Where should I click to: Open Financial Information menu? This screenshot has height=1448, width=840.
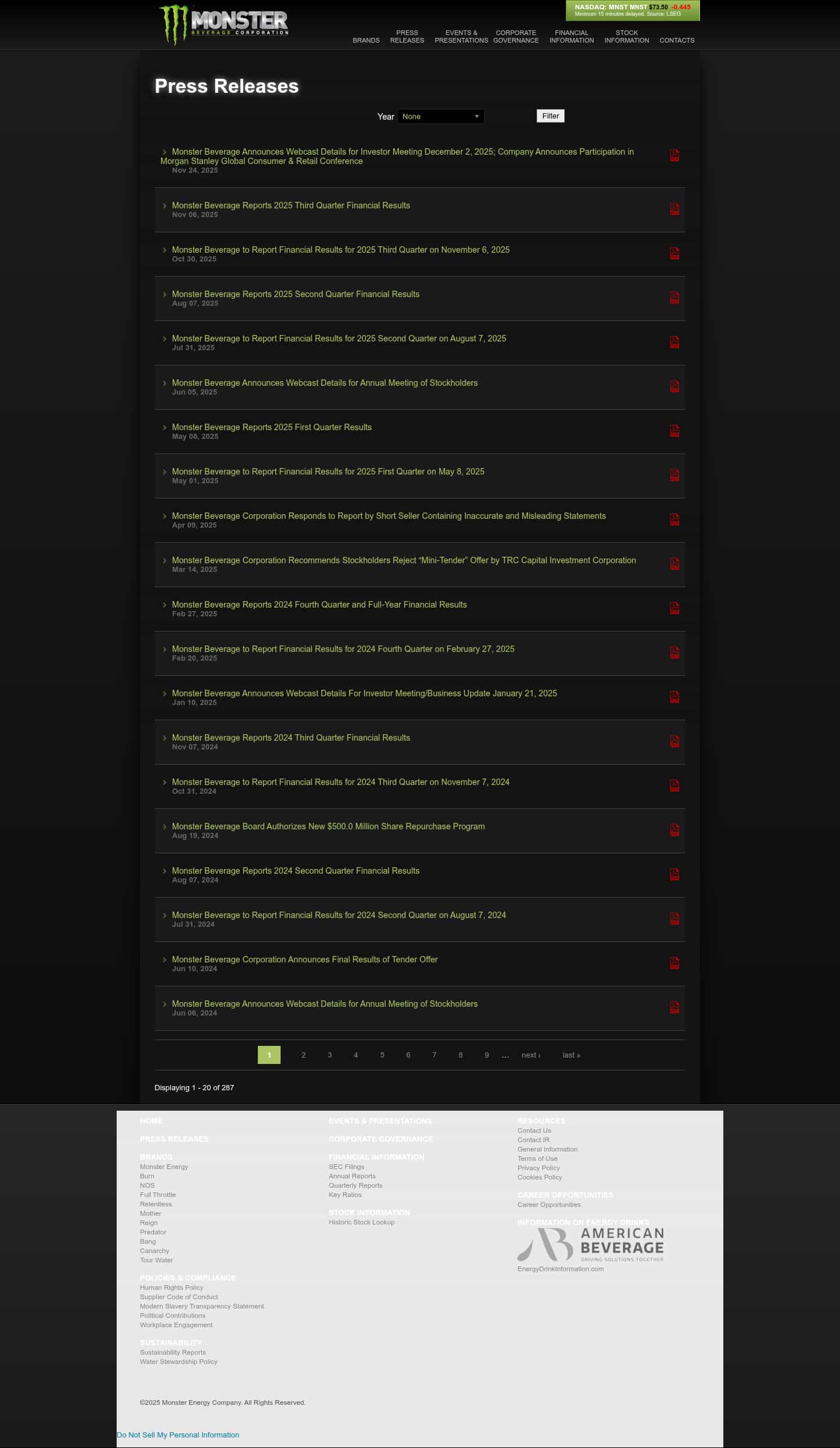coord(571,37)
